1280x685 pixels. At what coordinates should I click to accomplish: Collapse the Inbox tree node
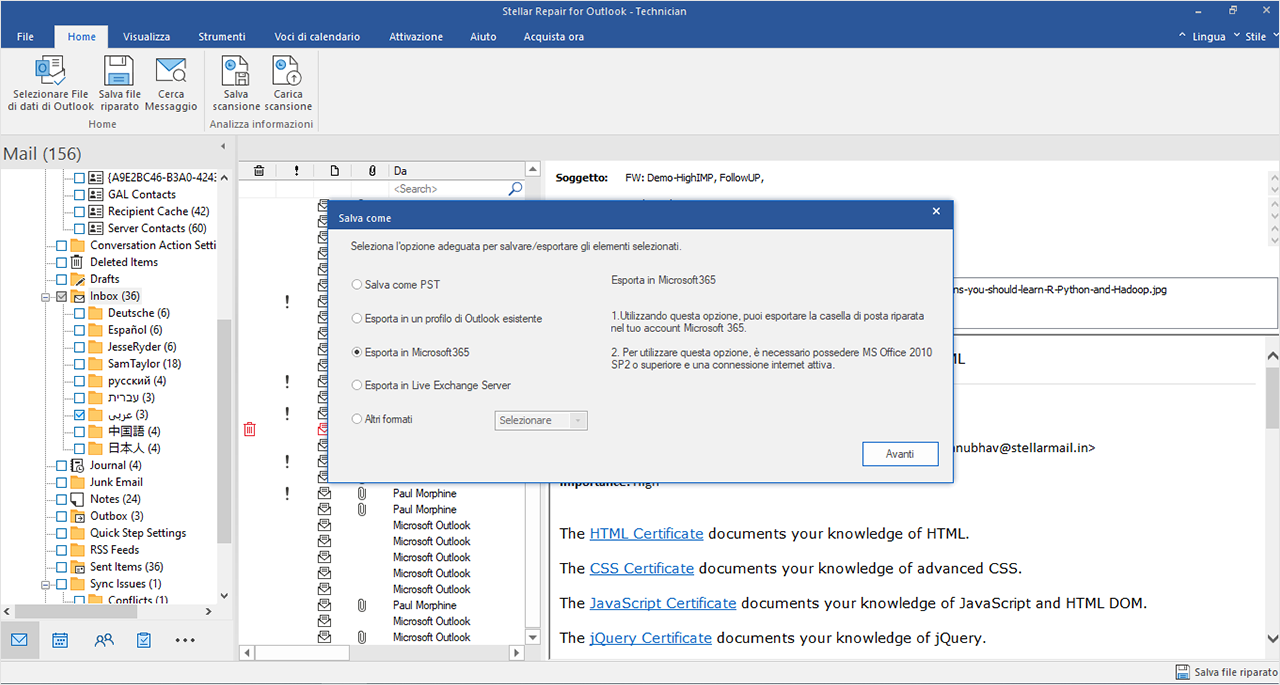point(46,297)
